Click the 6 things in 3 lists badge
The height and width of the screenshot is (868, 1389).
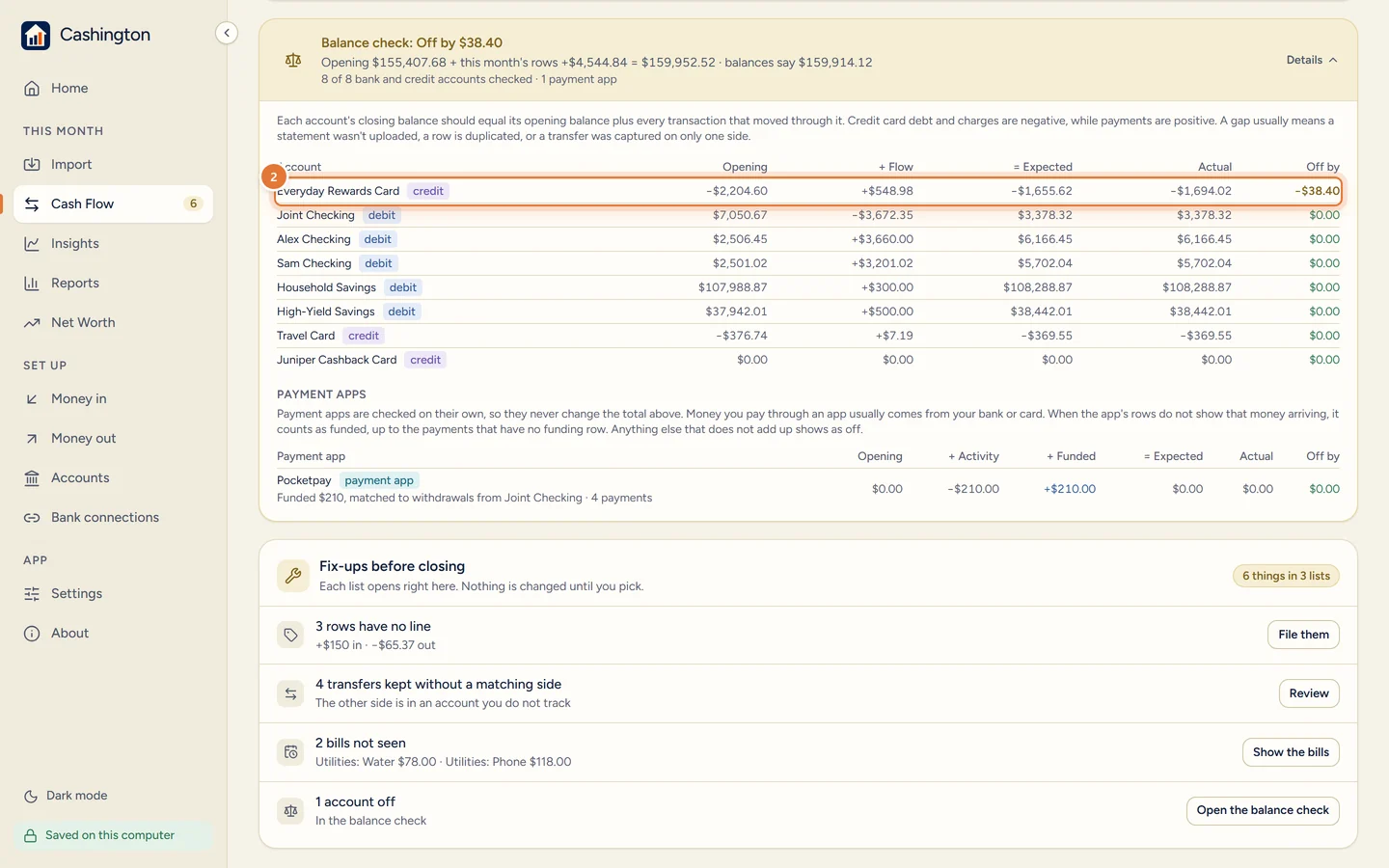pos(1286,576)
